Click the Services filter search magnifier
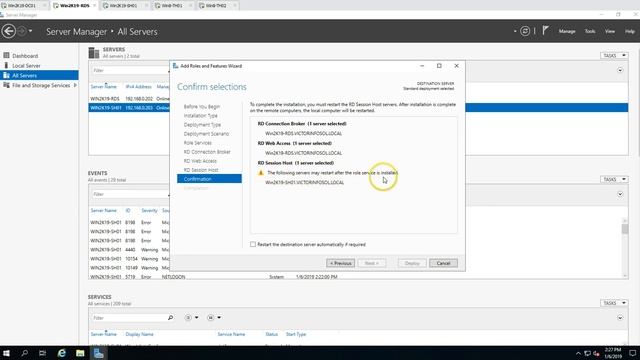Image resolution: width=640 pixels, height=360 pixels. [171, 318]
